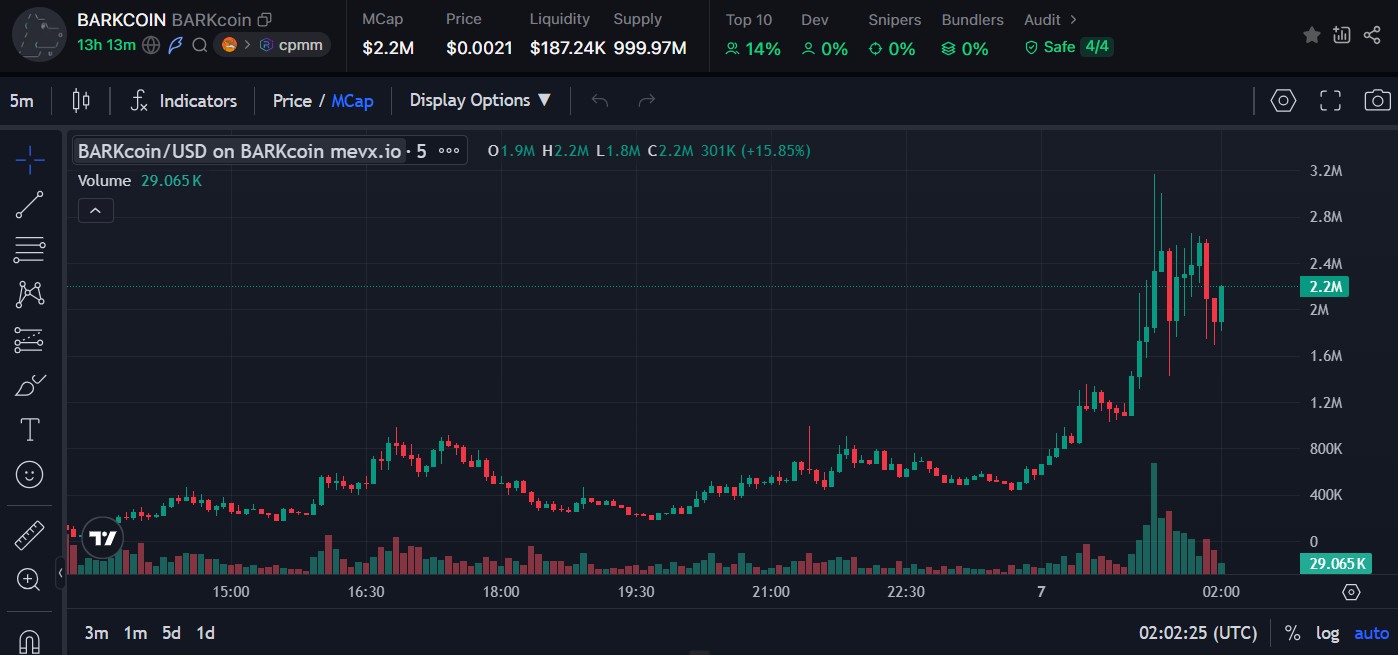Set date range to 3m
The height and width of the screenshot is (655, 1398).
tap(96, 633)
